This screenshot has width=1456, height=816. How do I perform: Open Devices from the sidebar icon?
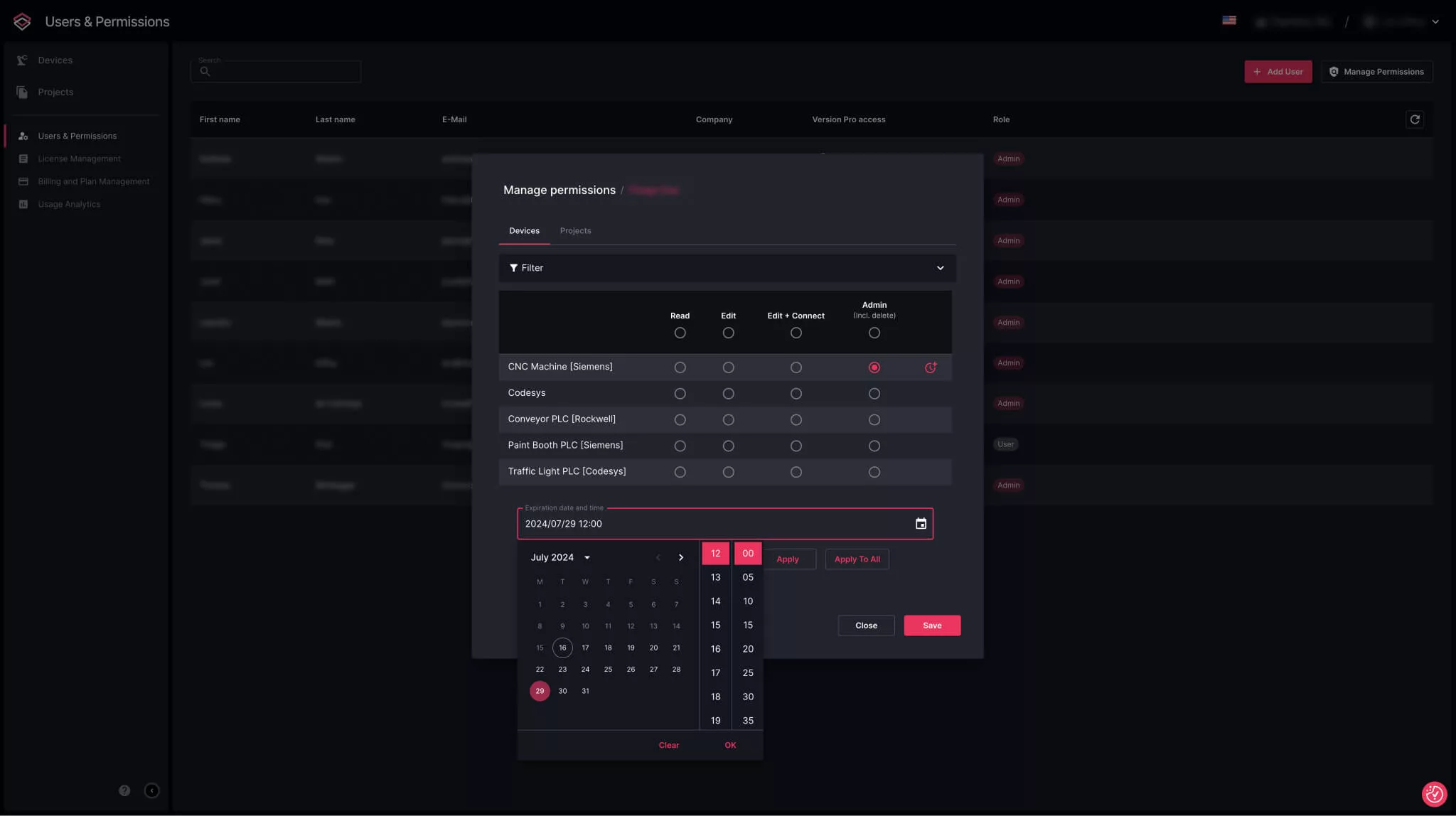pyautogui.click(x=22, y=60)
